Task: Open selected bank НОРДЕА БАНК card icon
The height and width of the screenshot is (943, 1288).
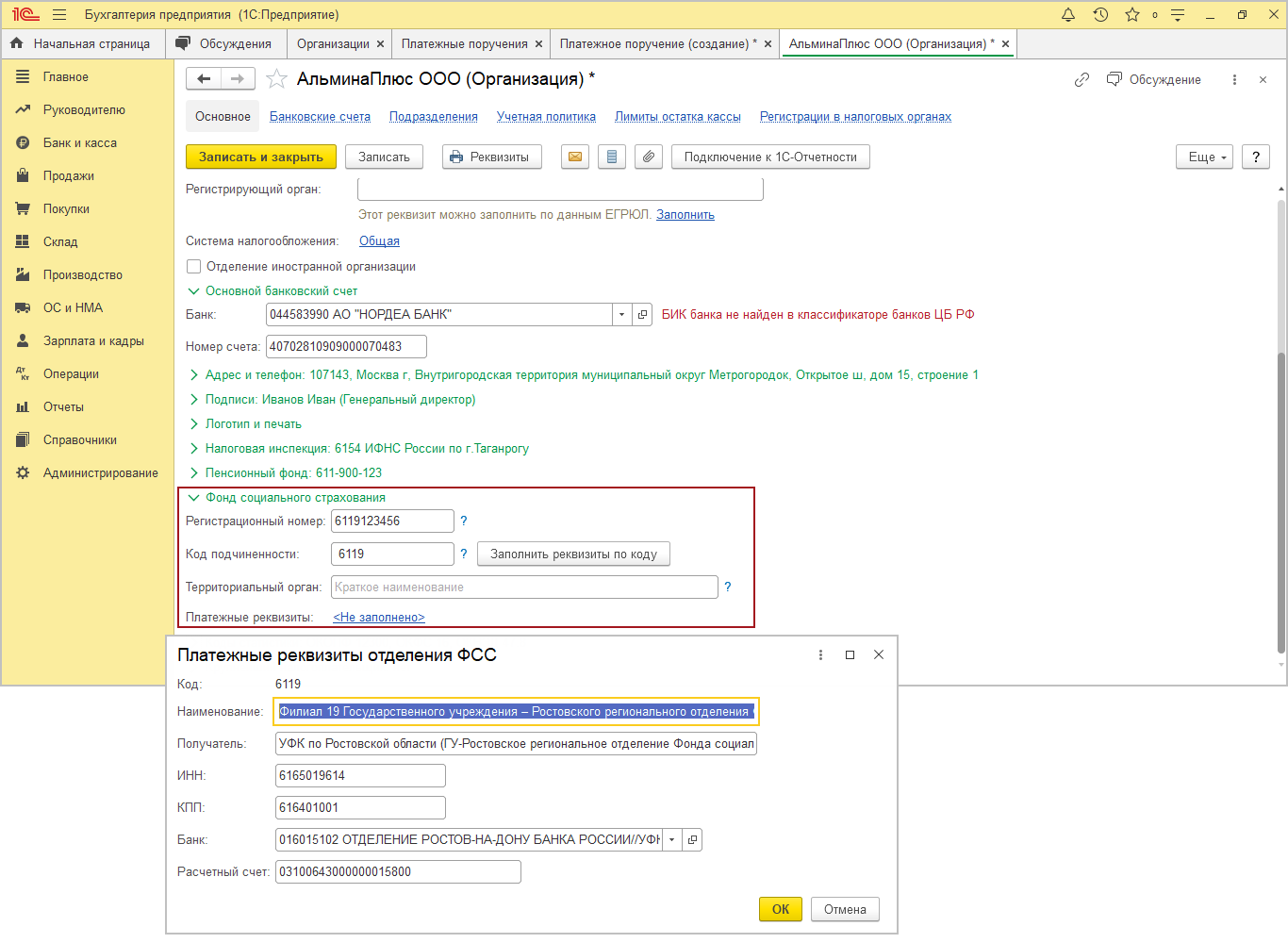Action: tap(643, 315)
